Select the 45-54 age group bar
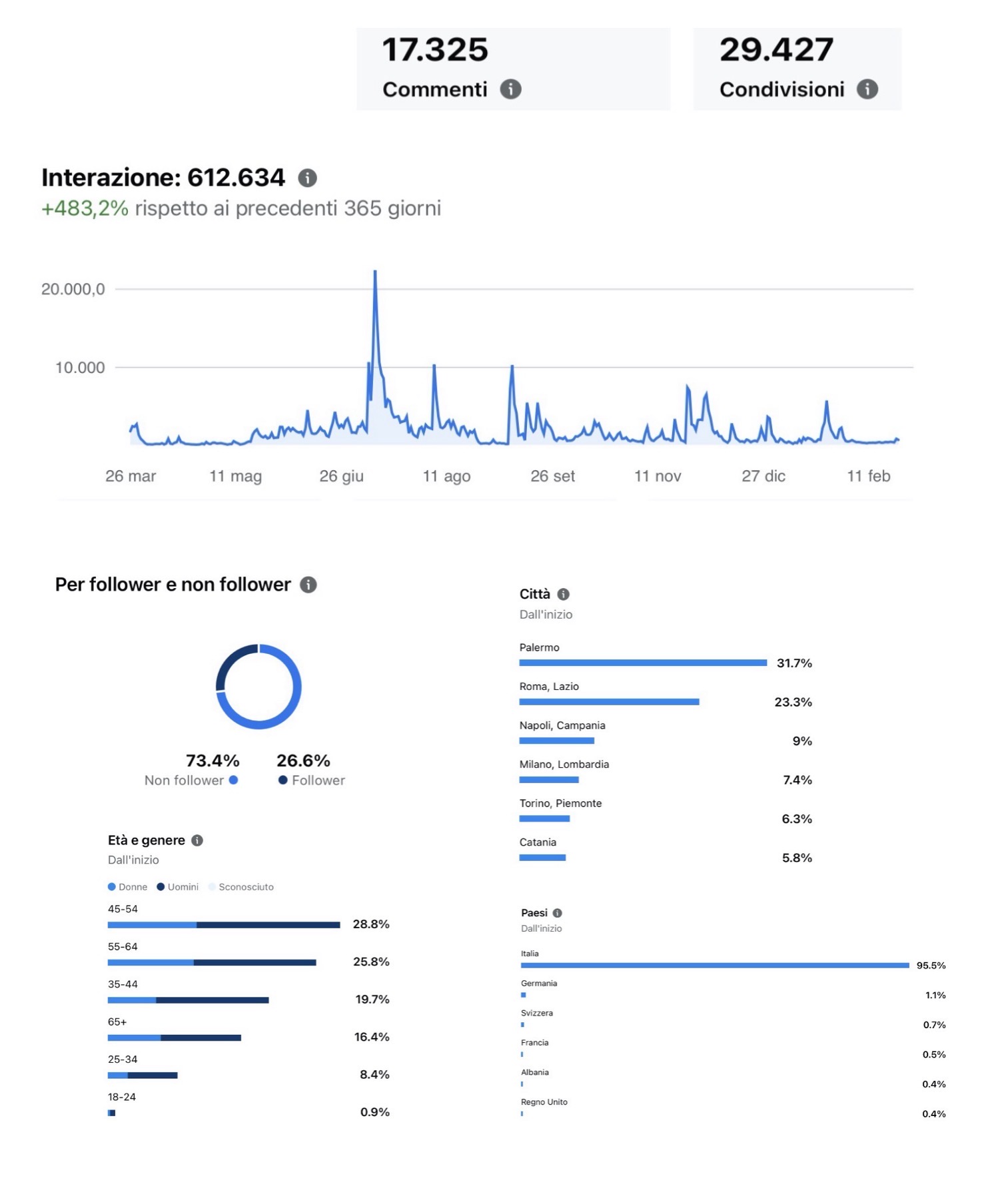Screen dimensions: 1002x1204 224,925
